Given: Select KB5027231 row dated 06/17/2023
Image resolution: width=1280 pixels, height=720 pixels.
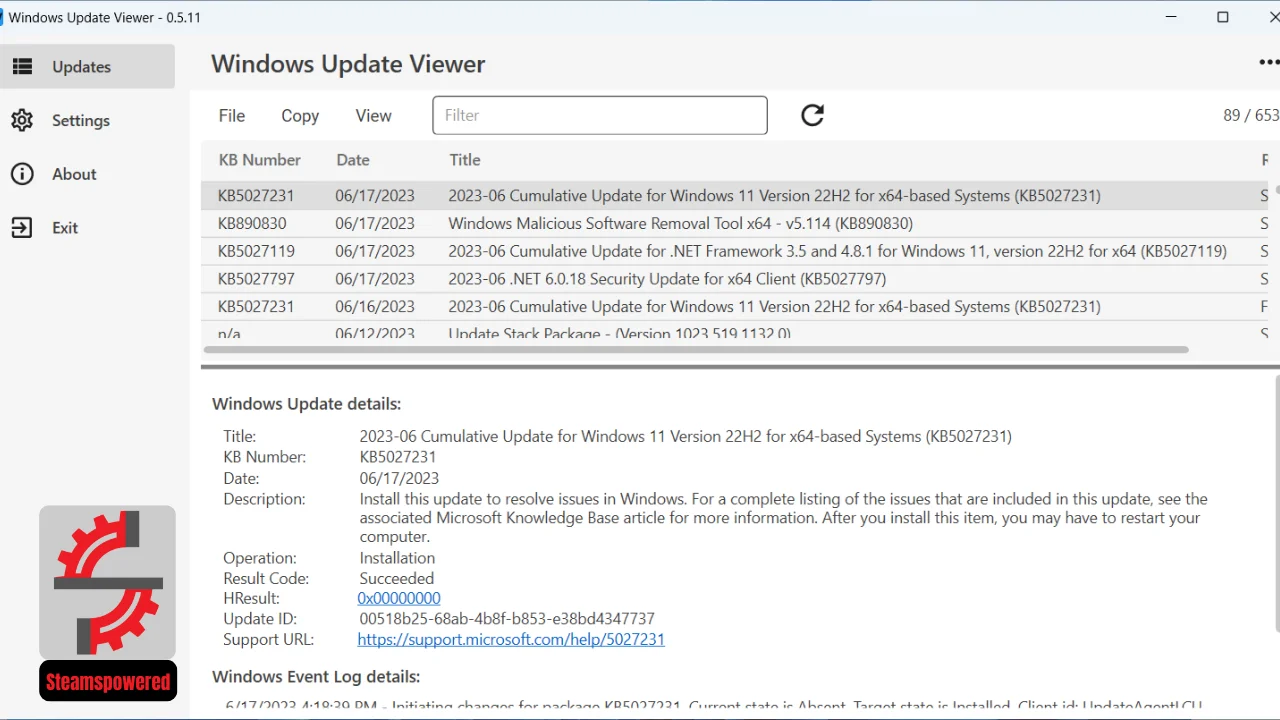Looking at the screenshot, I should pyautogui.click(x=736, y=196).
